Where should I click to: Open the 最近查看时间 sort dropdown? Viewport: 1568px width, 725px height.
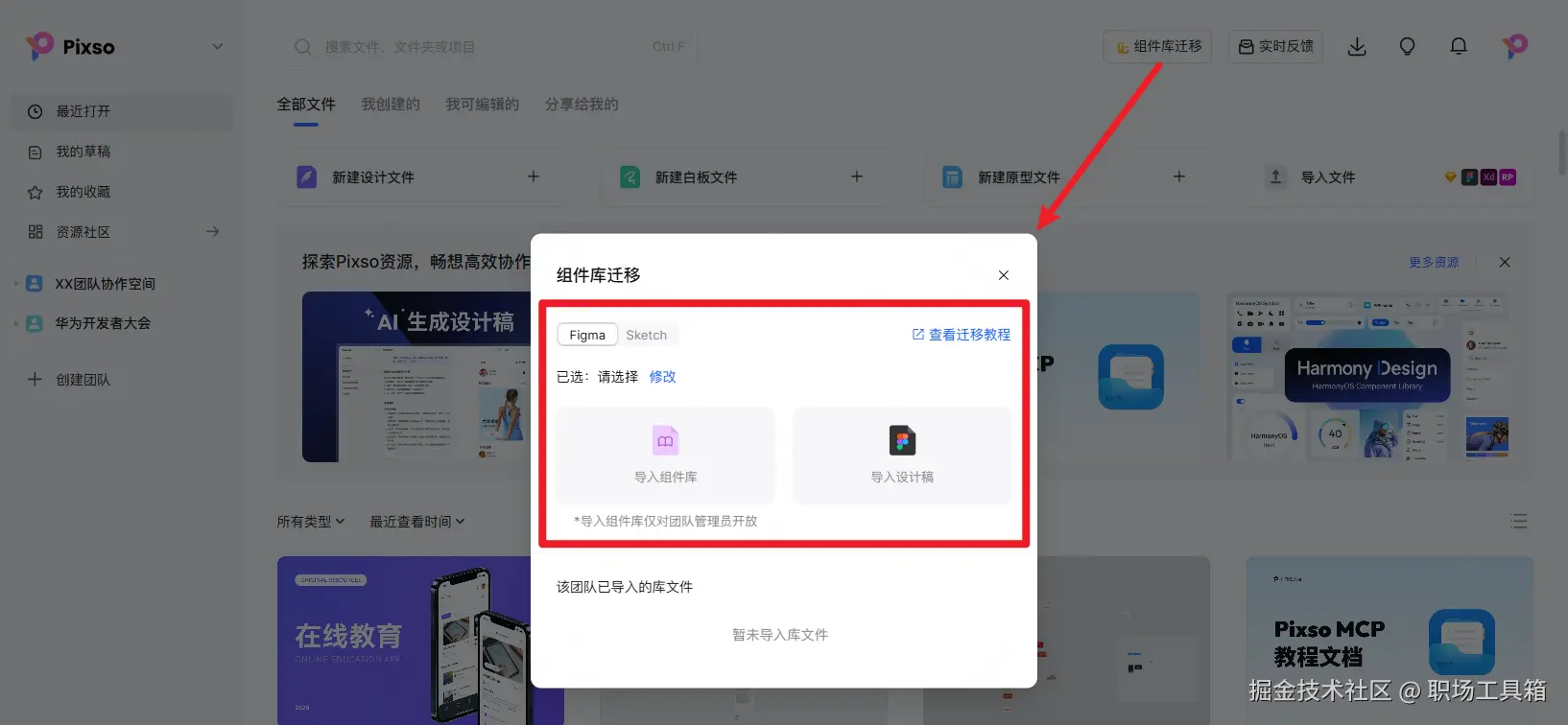417,522
